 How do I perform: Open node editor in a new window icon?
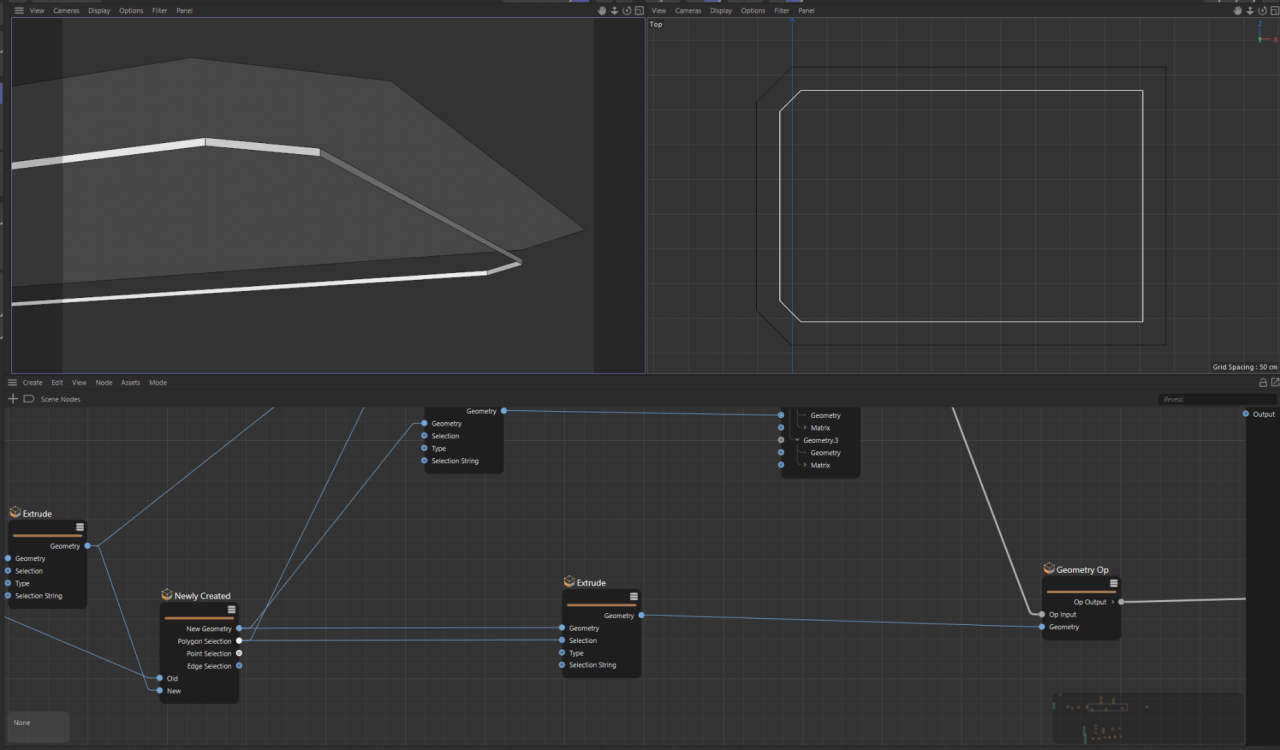pos(1275,382)
